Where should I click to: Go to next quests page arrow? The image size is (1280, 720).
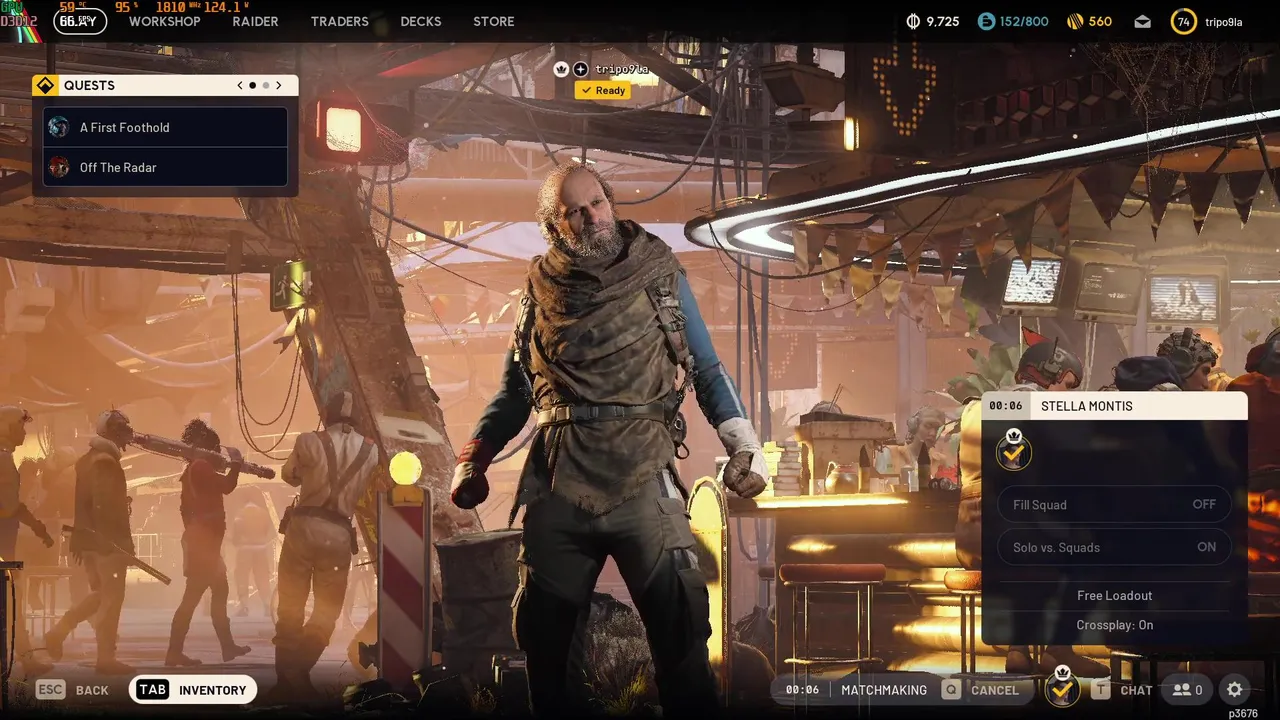279,86
